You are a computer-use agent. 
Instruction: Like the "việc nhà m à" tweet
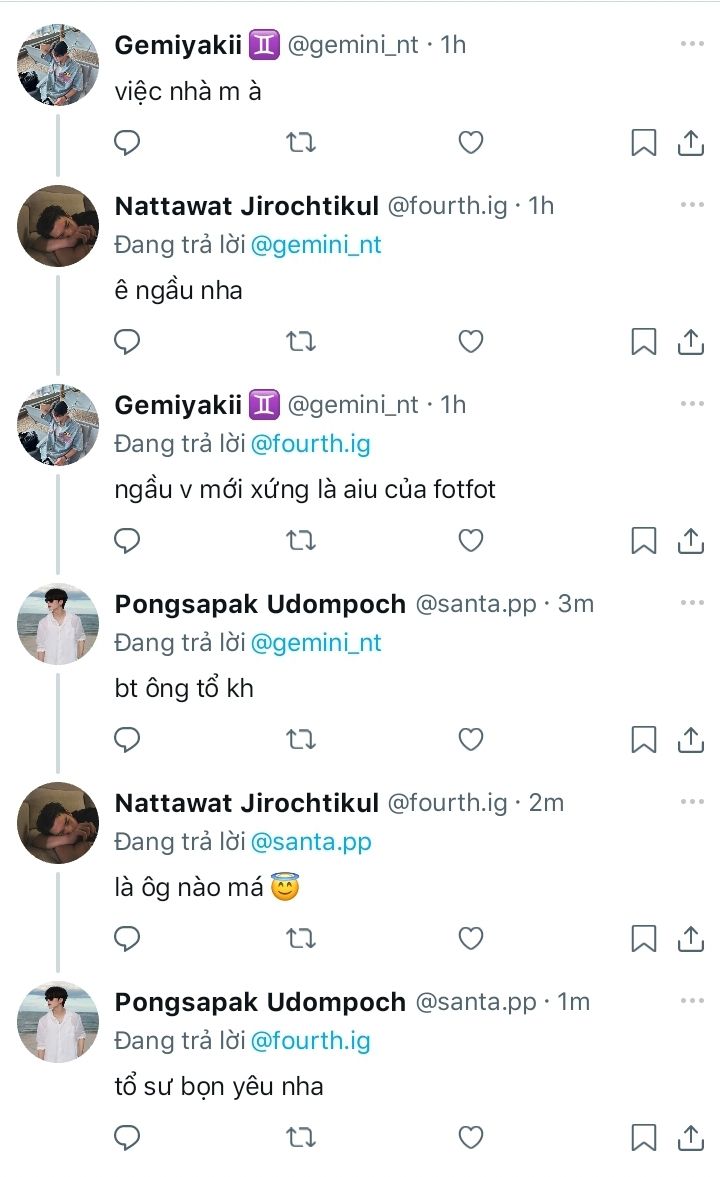tap(471, 144)
